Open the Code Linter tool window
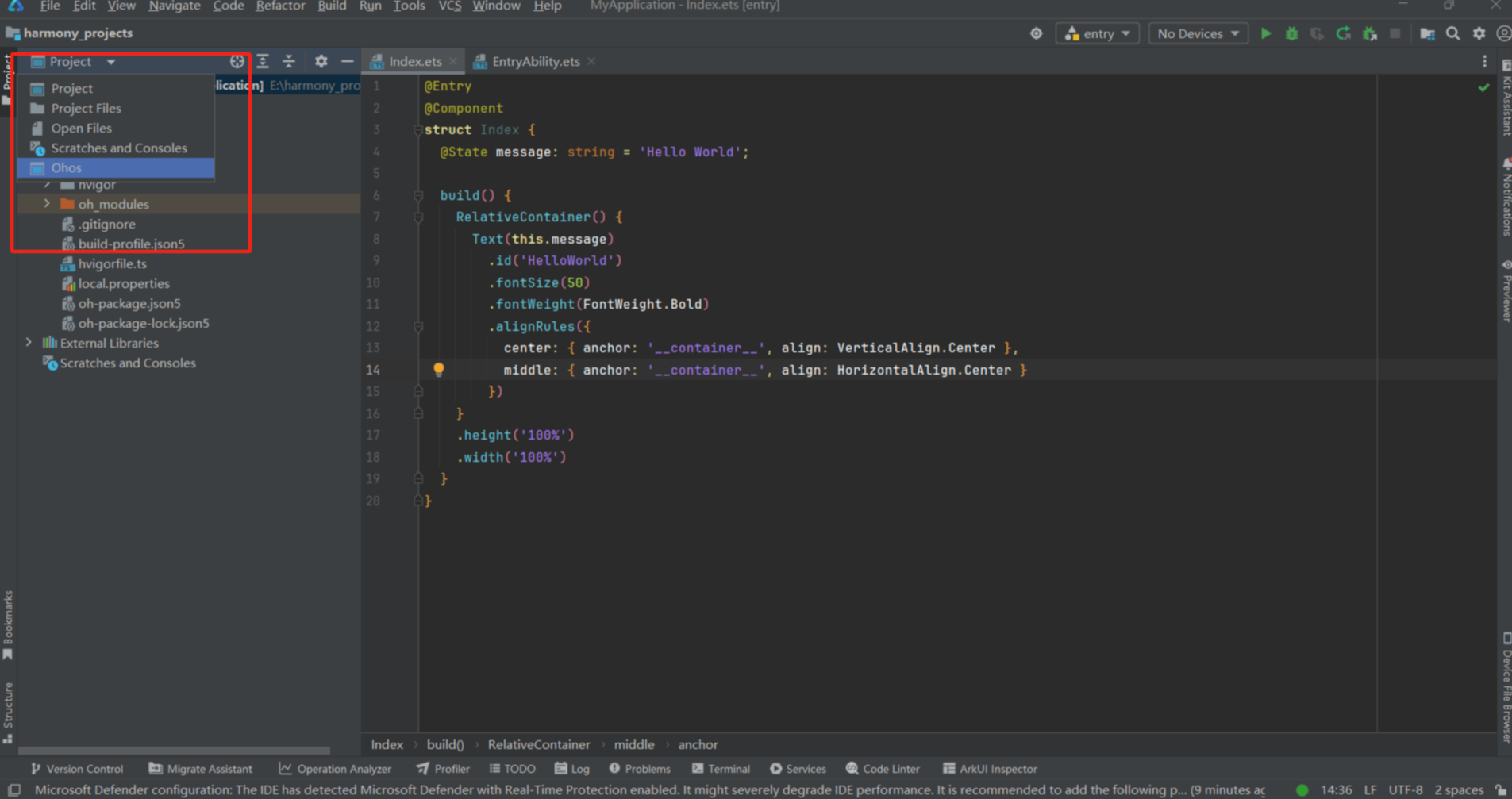Viewport: 1512px width, 799px height. tap(883, 769)
